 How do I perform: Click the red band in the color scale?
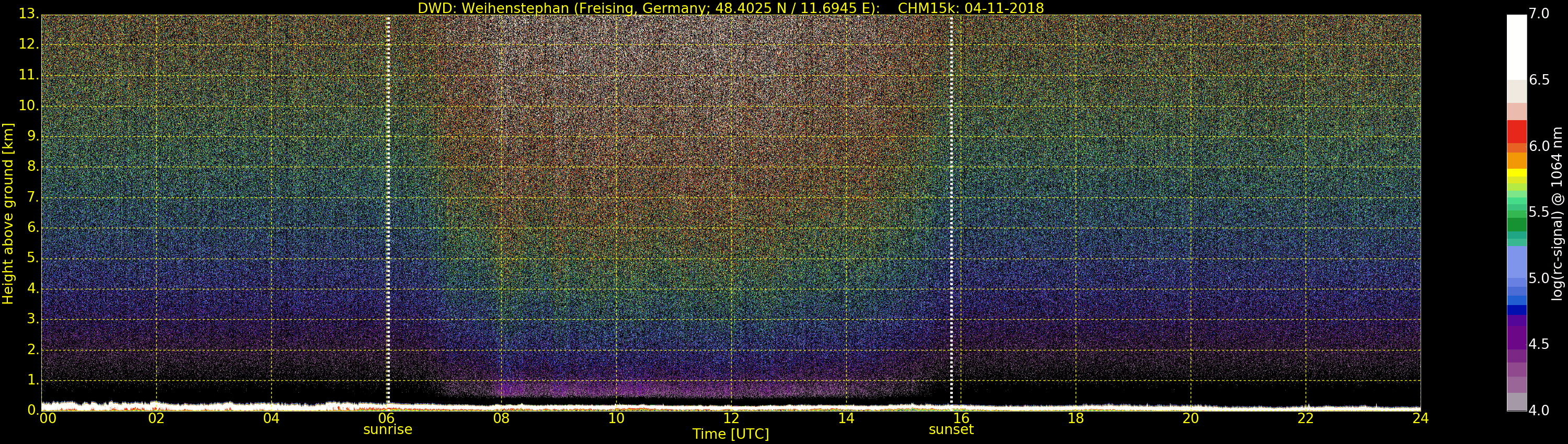[x=1516, y=131]
